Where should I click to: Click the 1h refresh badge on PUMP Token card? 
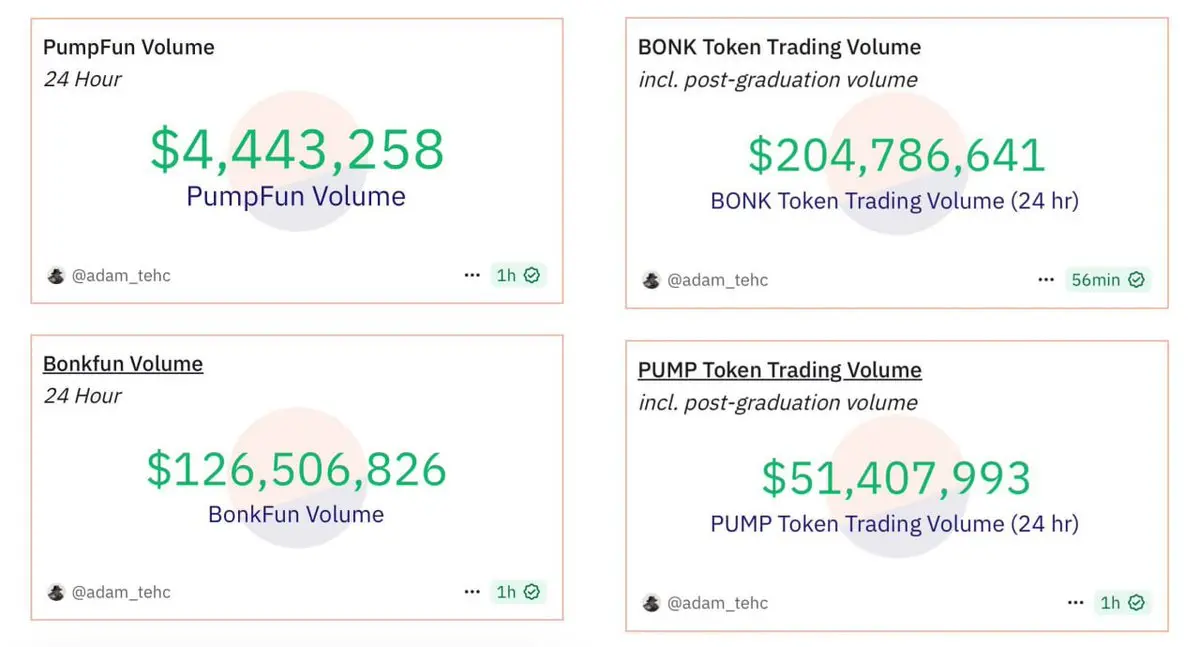click(x=1122, y=603)
